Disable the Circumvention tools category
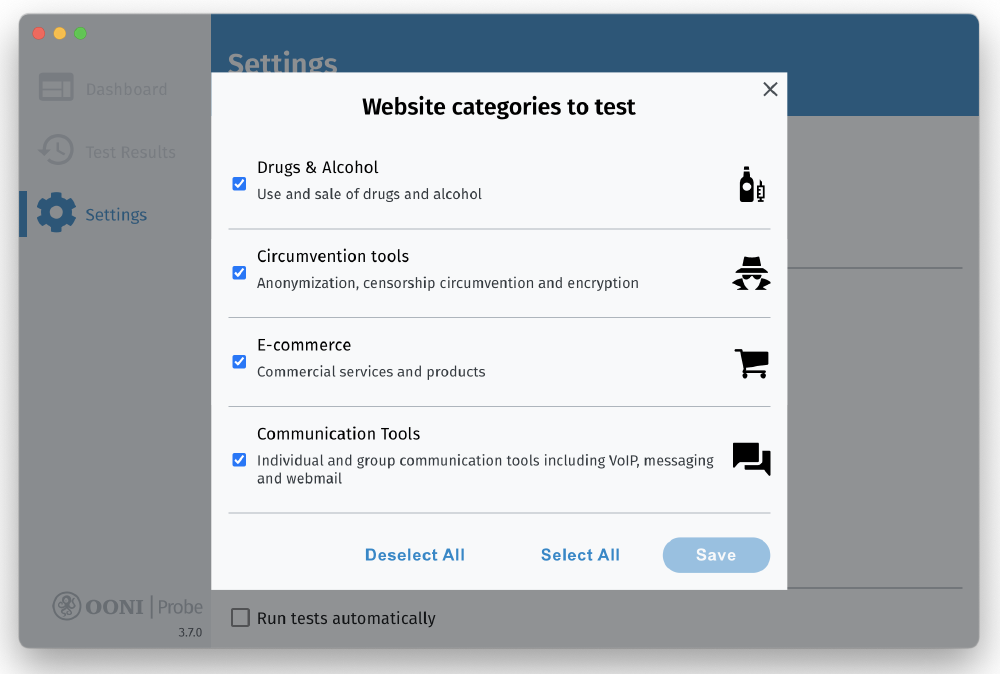 [239, 273]
